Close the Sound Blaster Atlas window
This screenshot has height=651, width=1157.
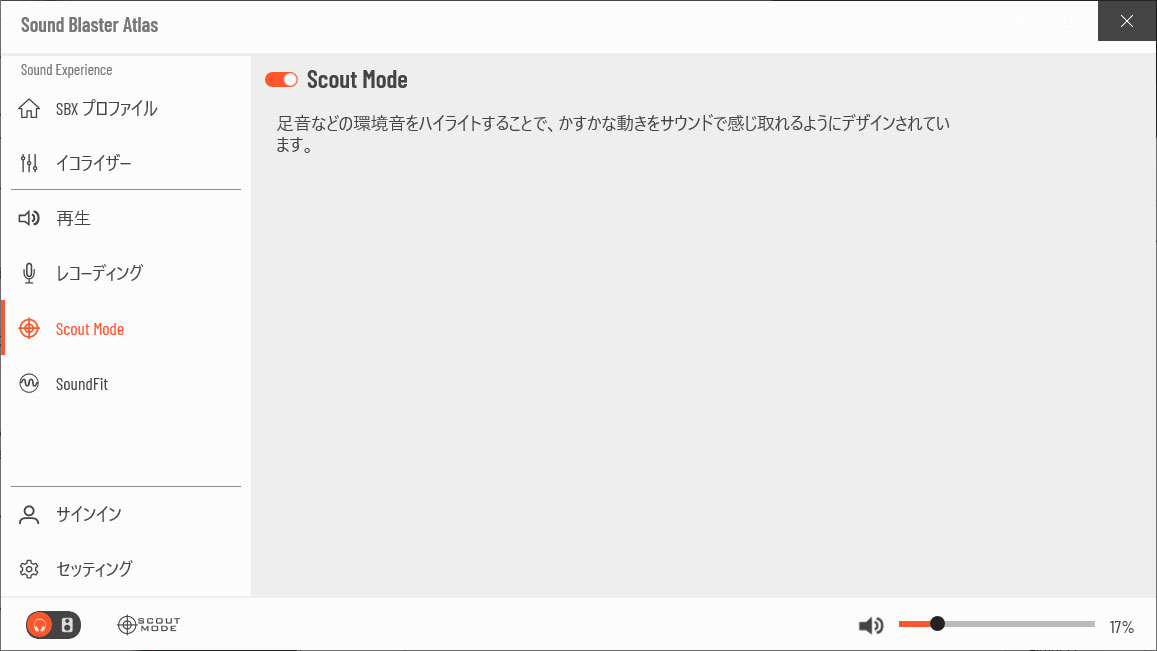(1127, 21)
